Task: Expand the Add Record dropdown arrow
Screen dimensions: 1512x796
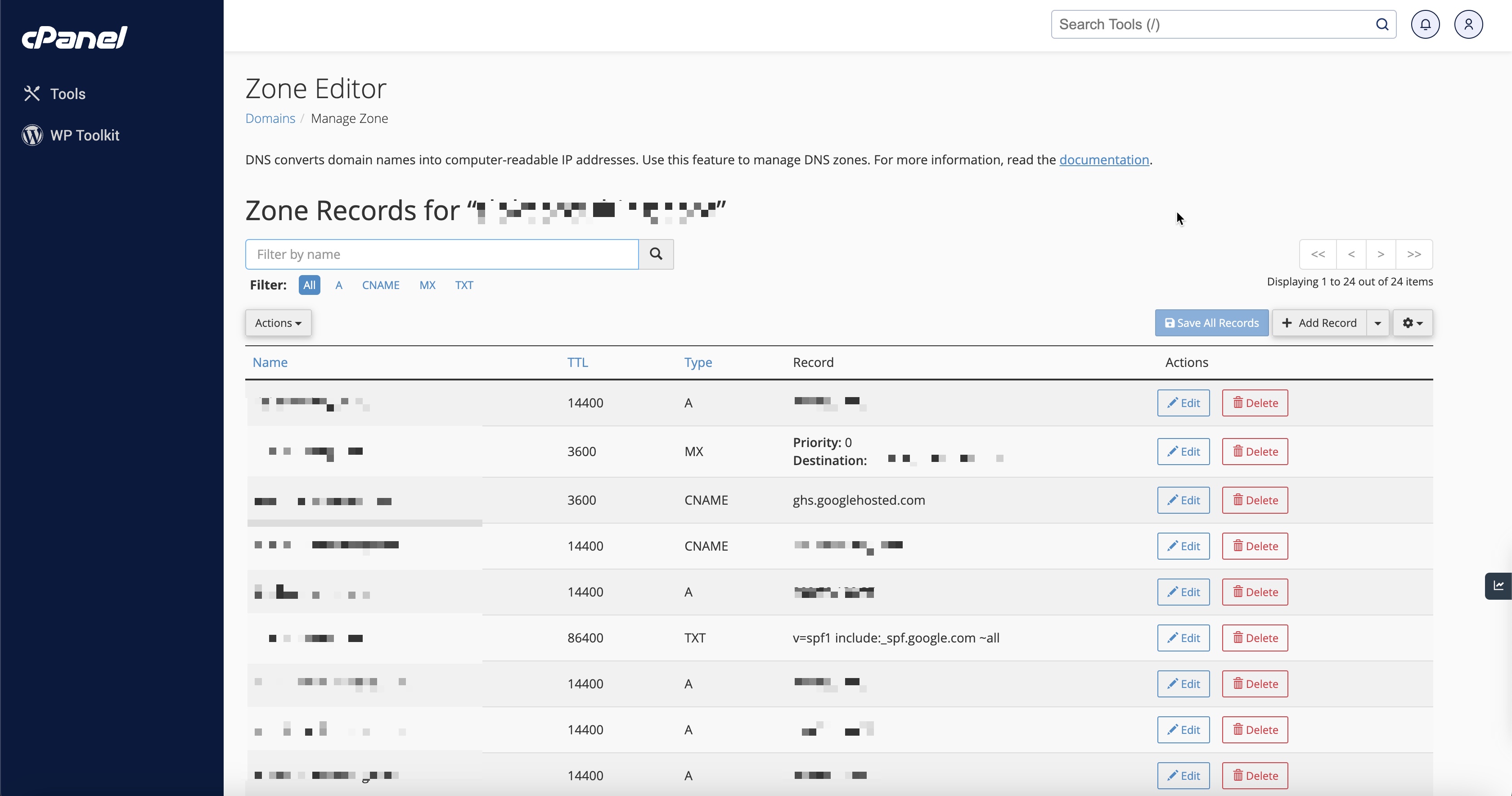Action: (1378, 322)
